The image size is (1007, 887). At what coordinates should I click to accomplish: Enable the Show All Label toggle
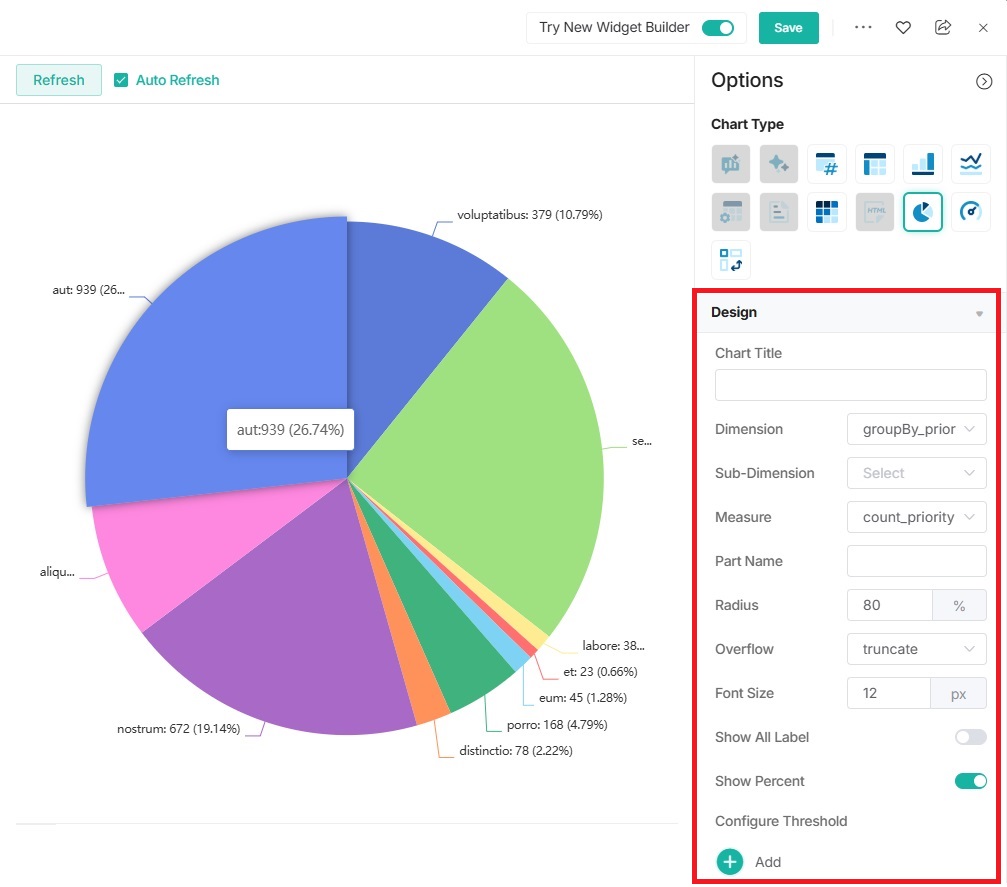pyautogui.click(x=970, y=737)
